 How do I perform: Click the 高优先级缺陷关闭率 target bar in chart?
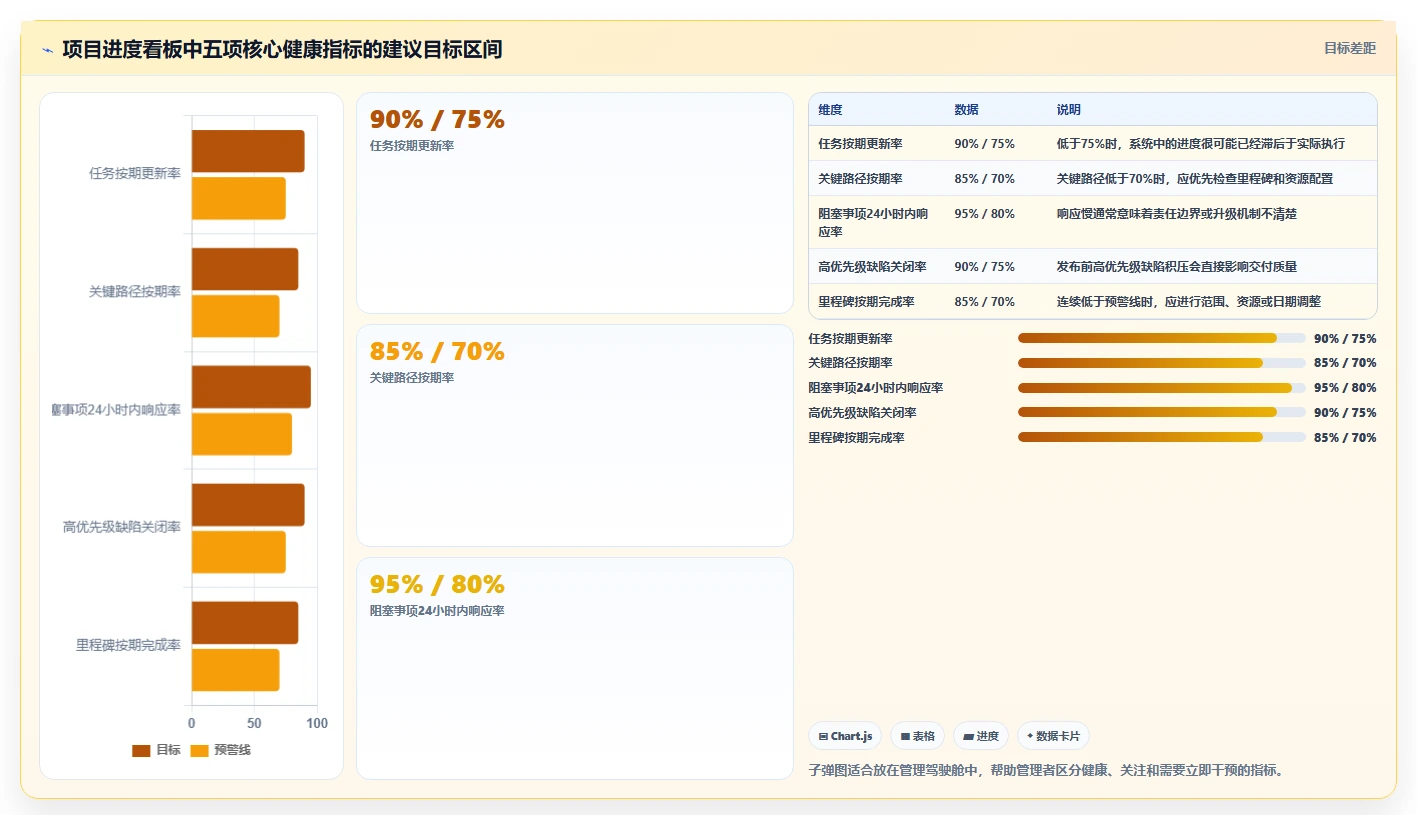coord(248,505)
